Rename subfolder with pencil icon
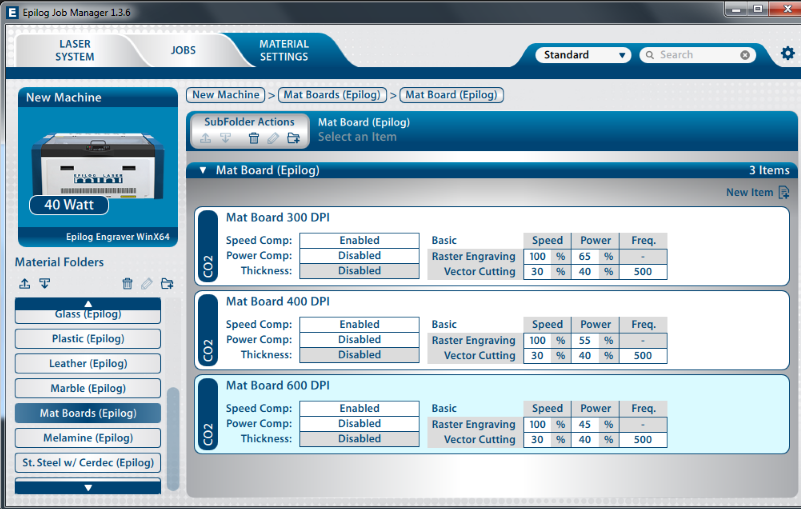 pos(273,138)
